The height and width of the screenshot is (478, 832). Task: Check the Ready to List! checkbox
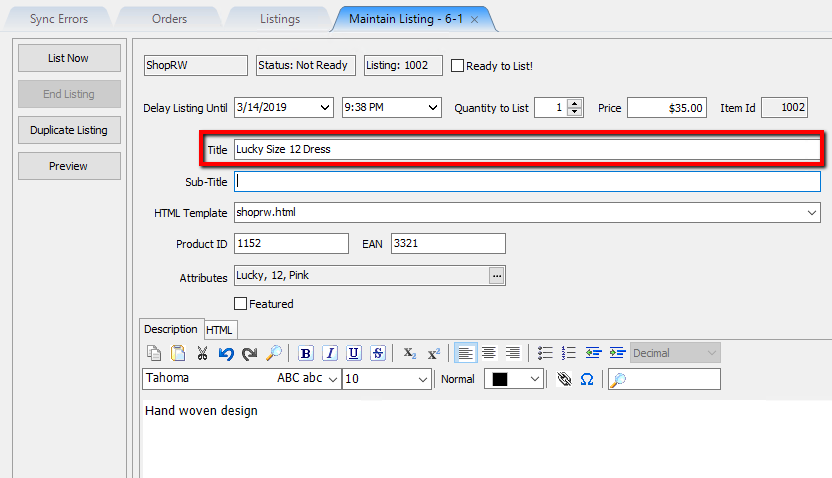457,66
